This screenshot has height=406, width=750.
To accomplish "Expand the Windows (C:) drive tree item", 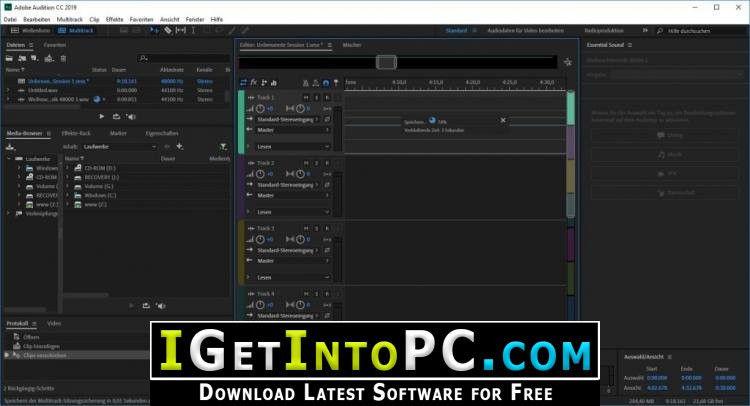I will (67, 195).
